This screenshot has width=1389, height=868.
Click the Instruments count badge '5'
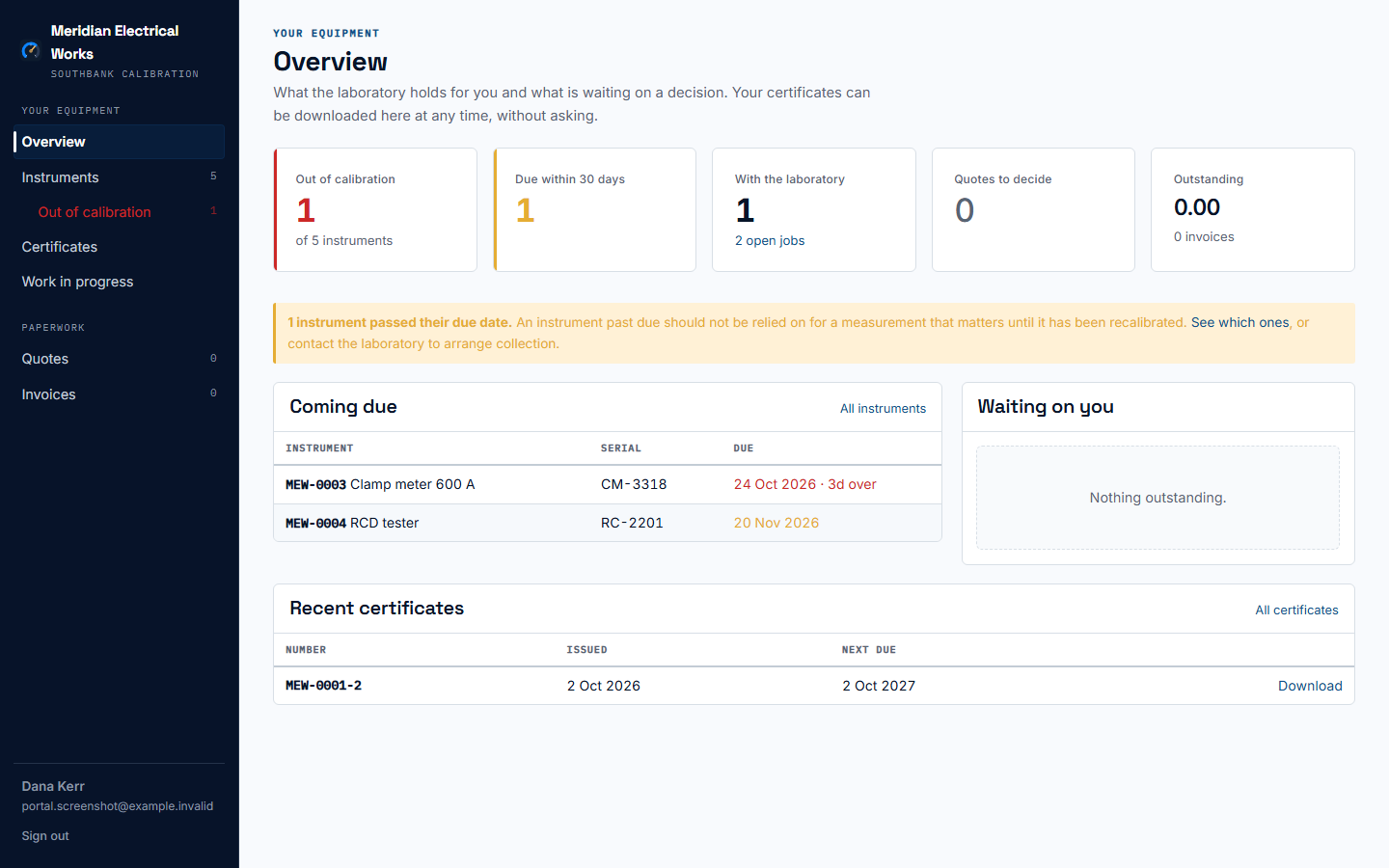(213, 176)
